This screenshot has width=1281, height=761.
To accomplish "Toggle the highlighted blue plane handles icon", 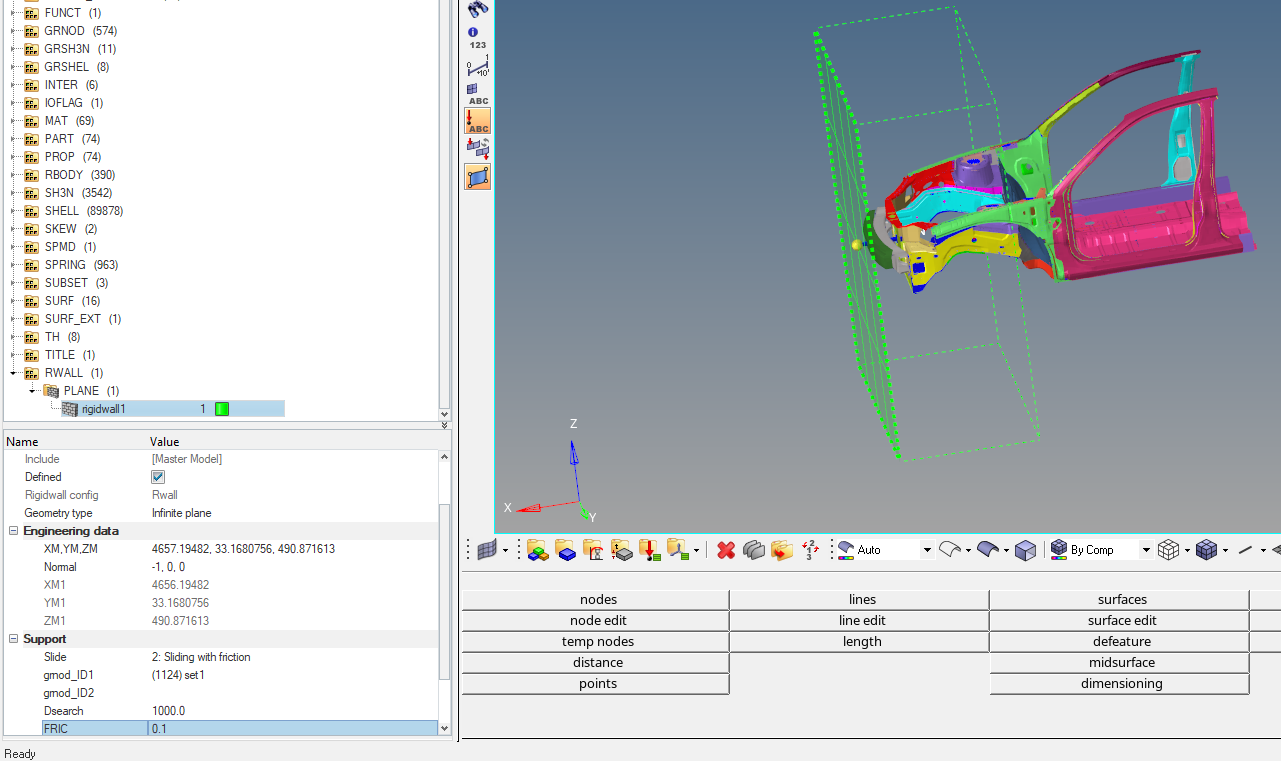I will 477,177.
